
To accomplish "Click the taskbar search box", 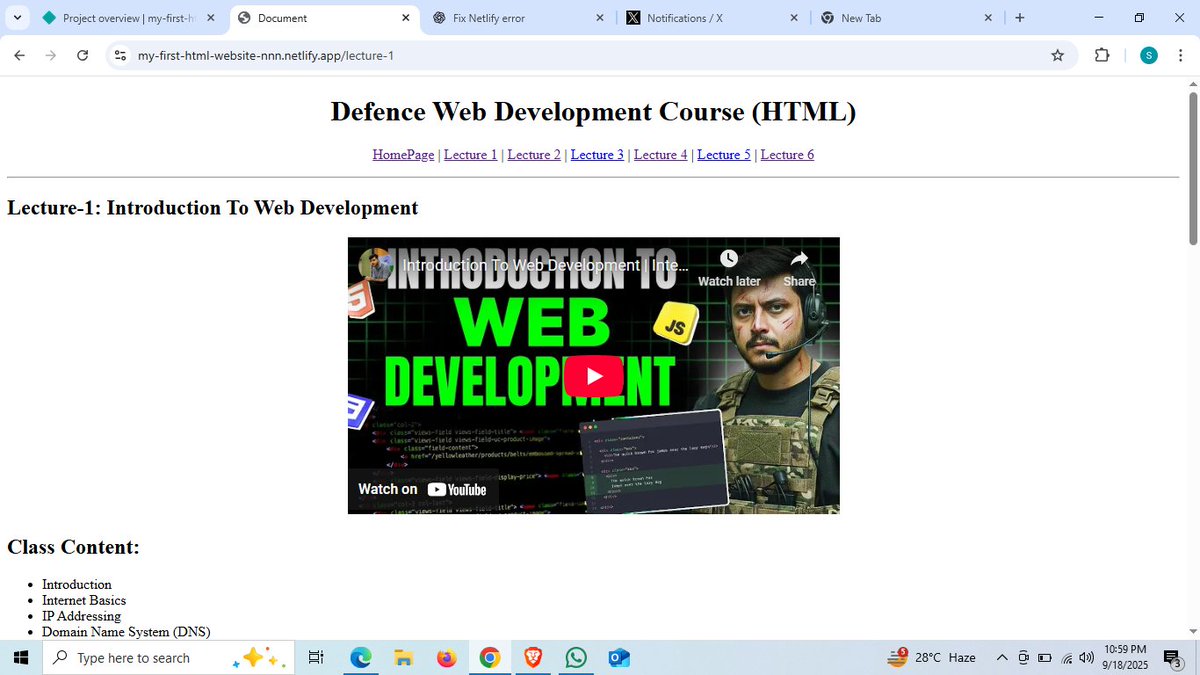I will point(169,657).
